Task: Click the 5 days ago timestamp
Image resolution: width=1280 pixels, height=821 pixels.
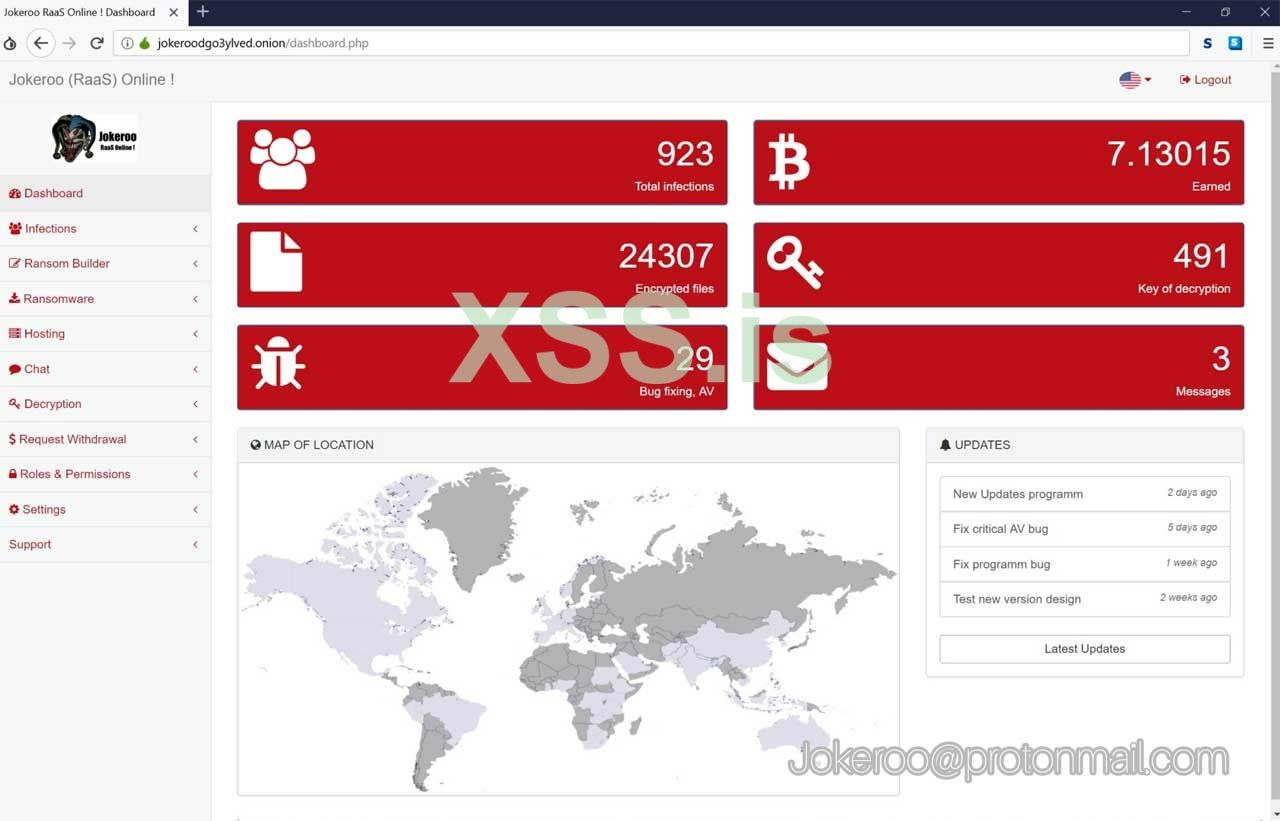Action: (x=1192, y=528)
